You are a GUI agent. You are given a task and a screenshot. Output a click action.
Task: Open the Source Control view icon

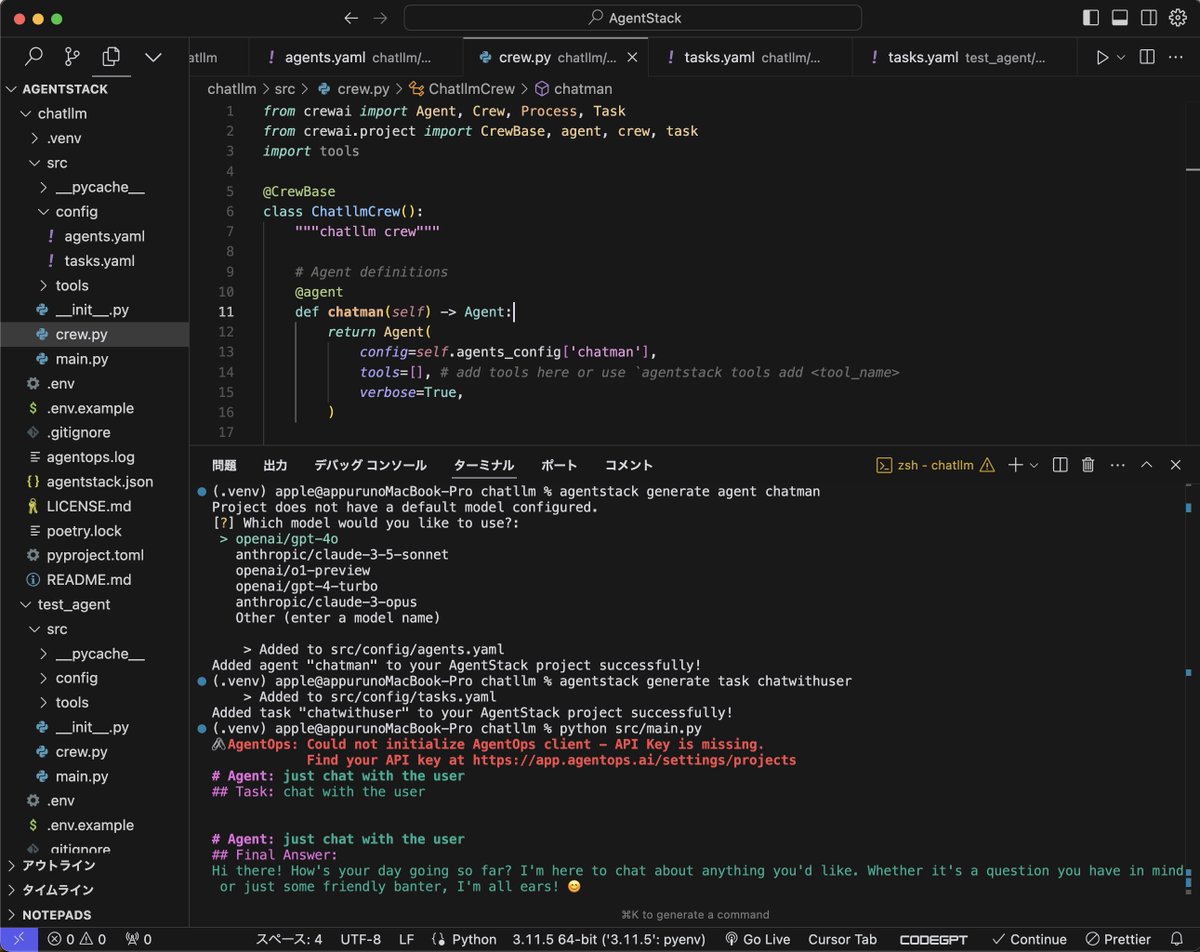(73, 57)
